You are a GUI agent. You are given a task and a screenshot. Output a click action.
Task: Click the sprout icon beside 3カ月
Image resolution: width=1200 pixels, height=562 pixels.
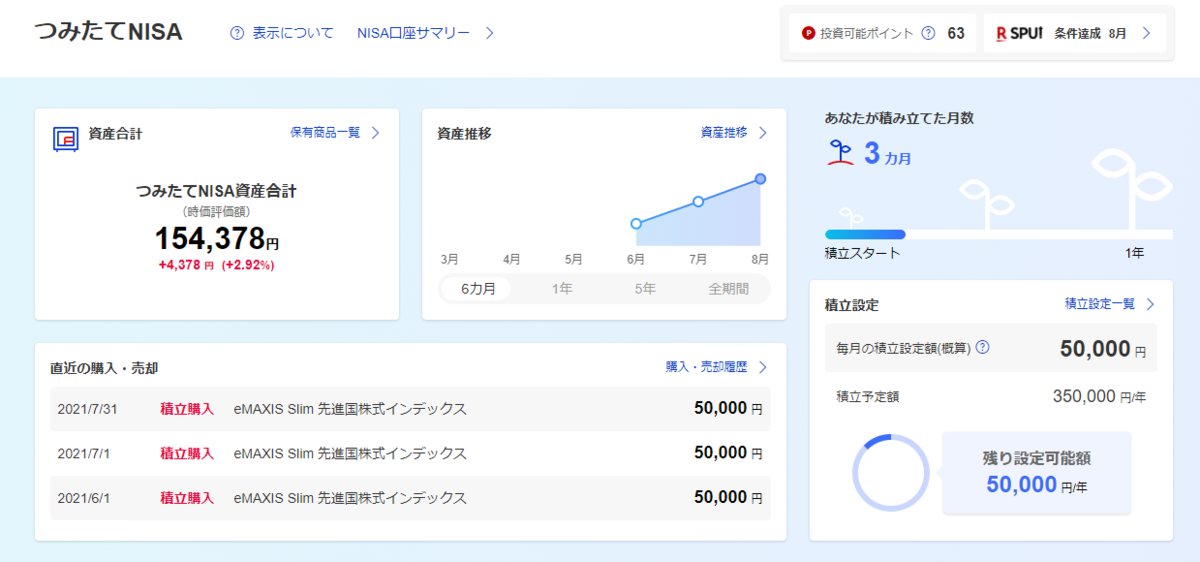[840, 153]
